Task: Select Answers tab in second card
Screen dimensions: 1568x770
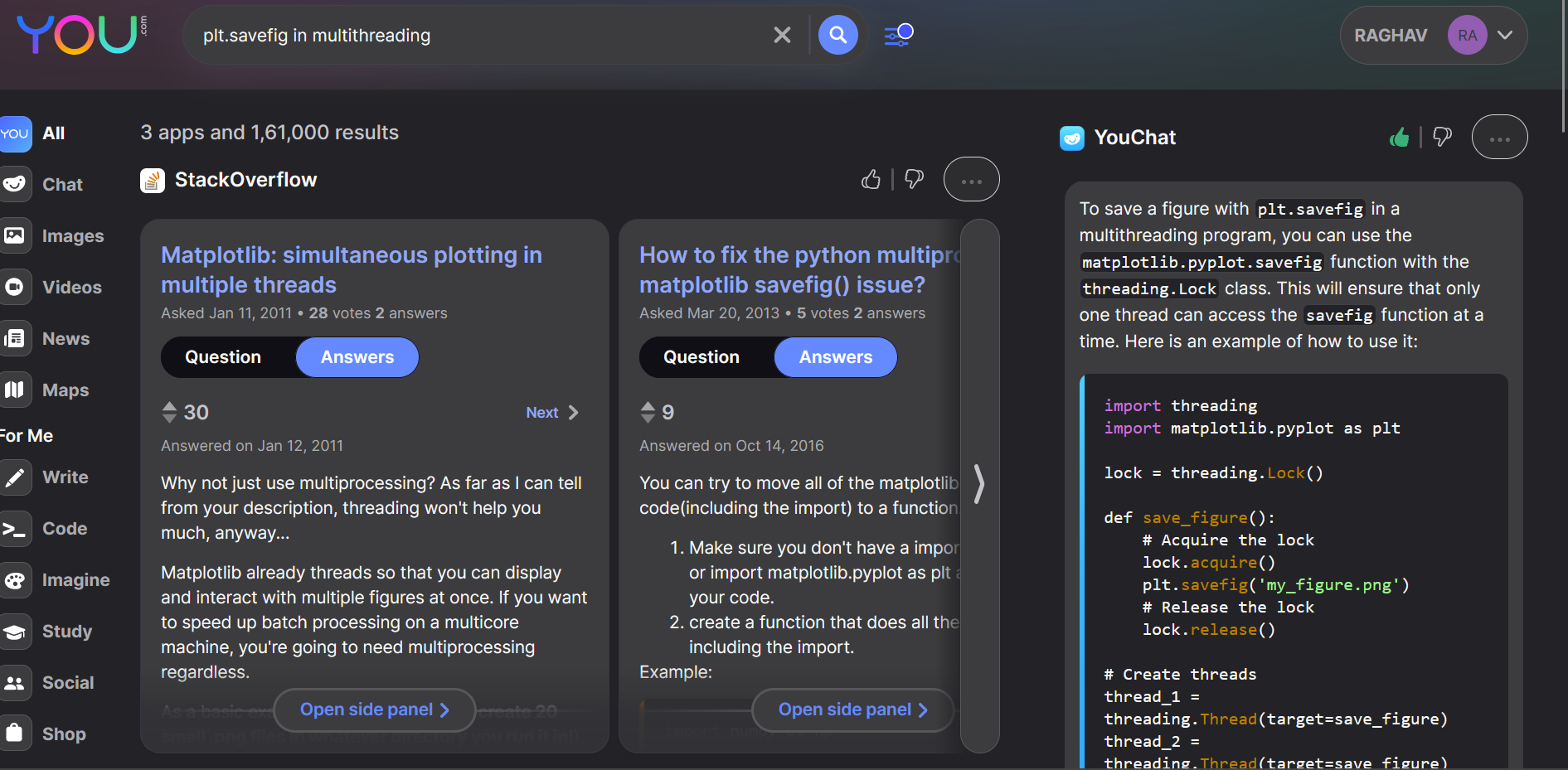Action: point(835,357)
